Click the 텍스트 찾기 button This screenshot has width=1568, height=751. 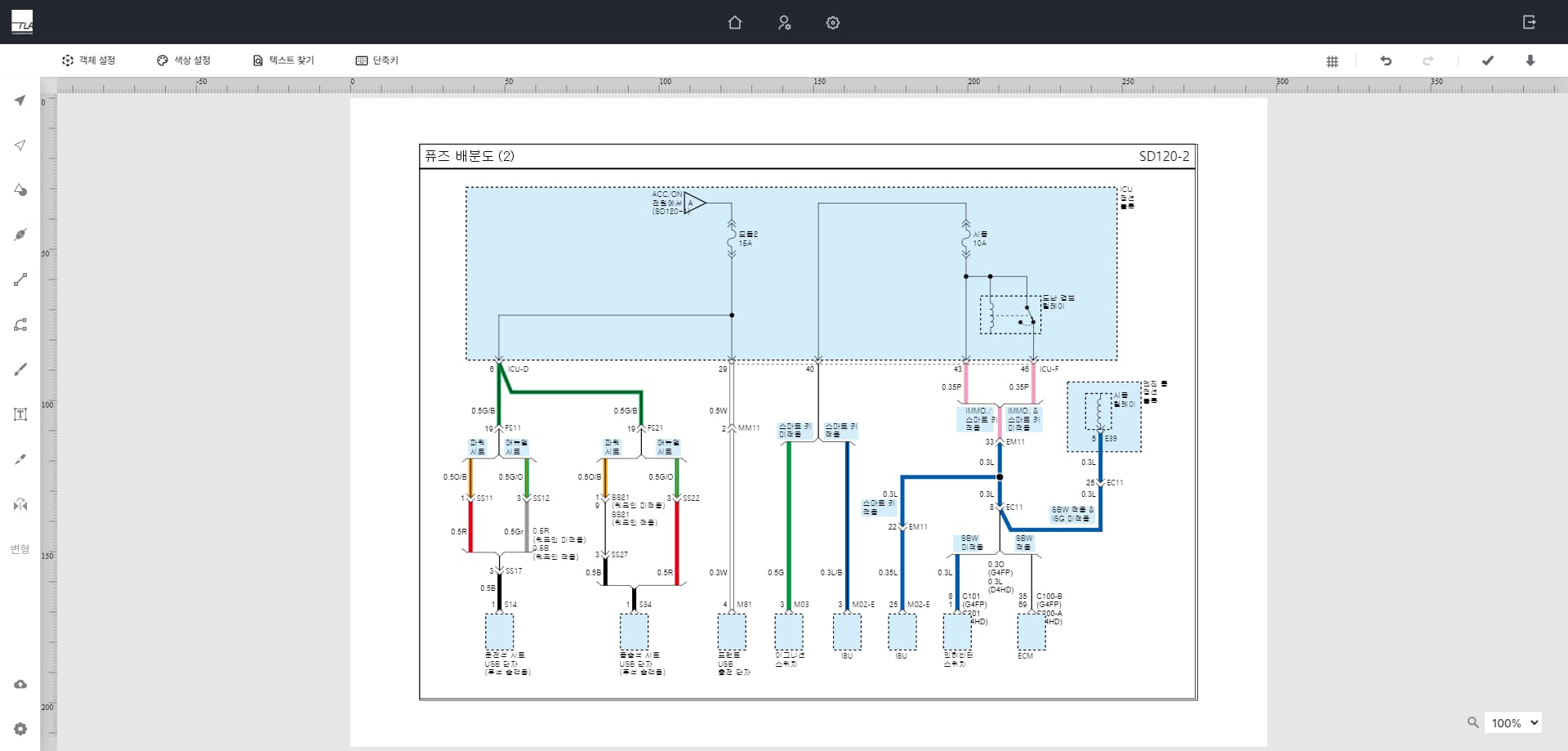283,60
